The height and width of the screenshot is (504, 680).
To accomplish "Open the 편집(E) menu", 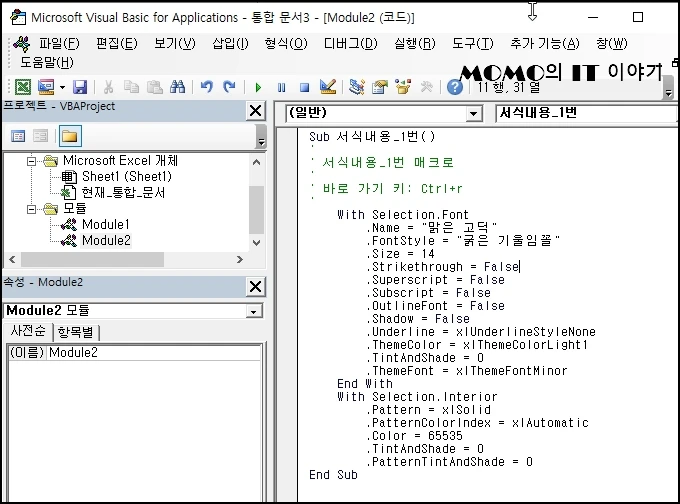I will tap(117, 43).
